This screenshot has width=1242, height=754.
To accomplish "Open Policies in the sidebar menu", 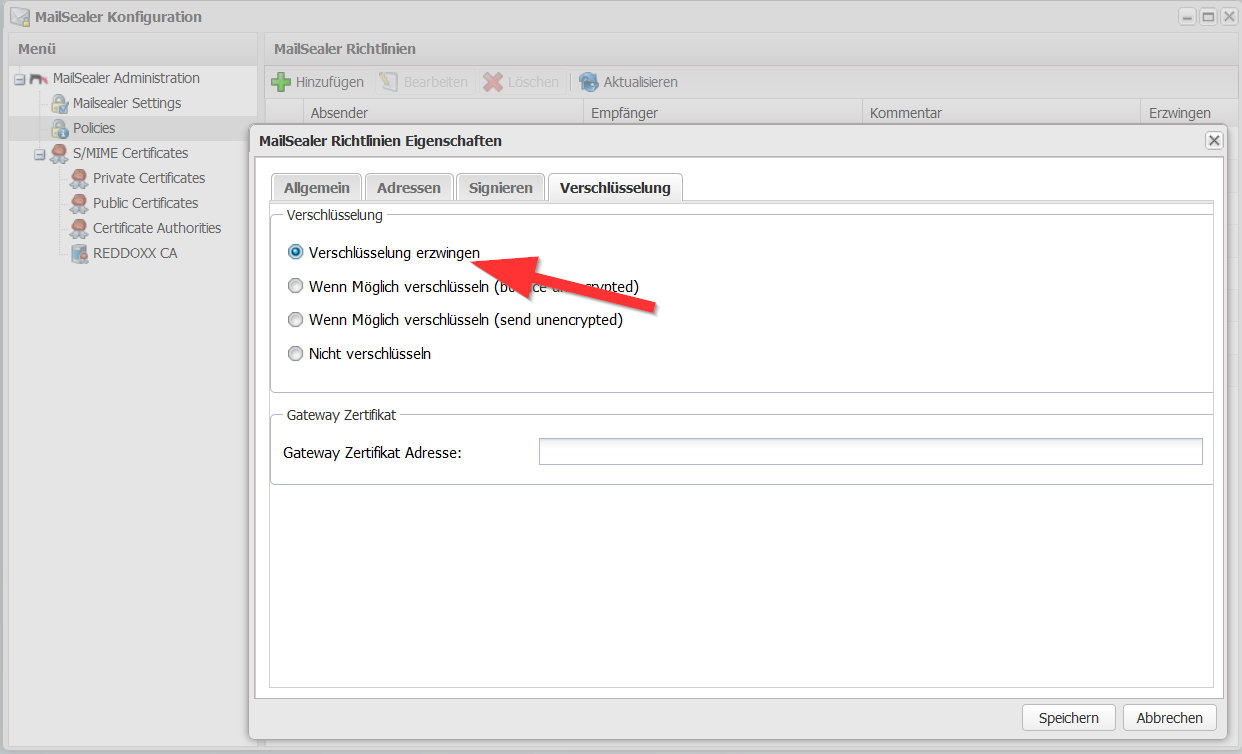I will tap(93, 128).
